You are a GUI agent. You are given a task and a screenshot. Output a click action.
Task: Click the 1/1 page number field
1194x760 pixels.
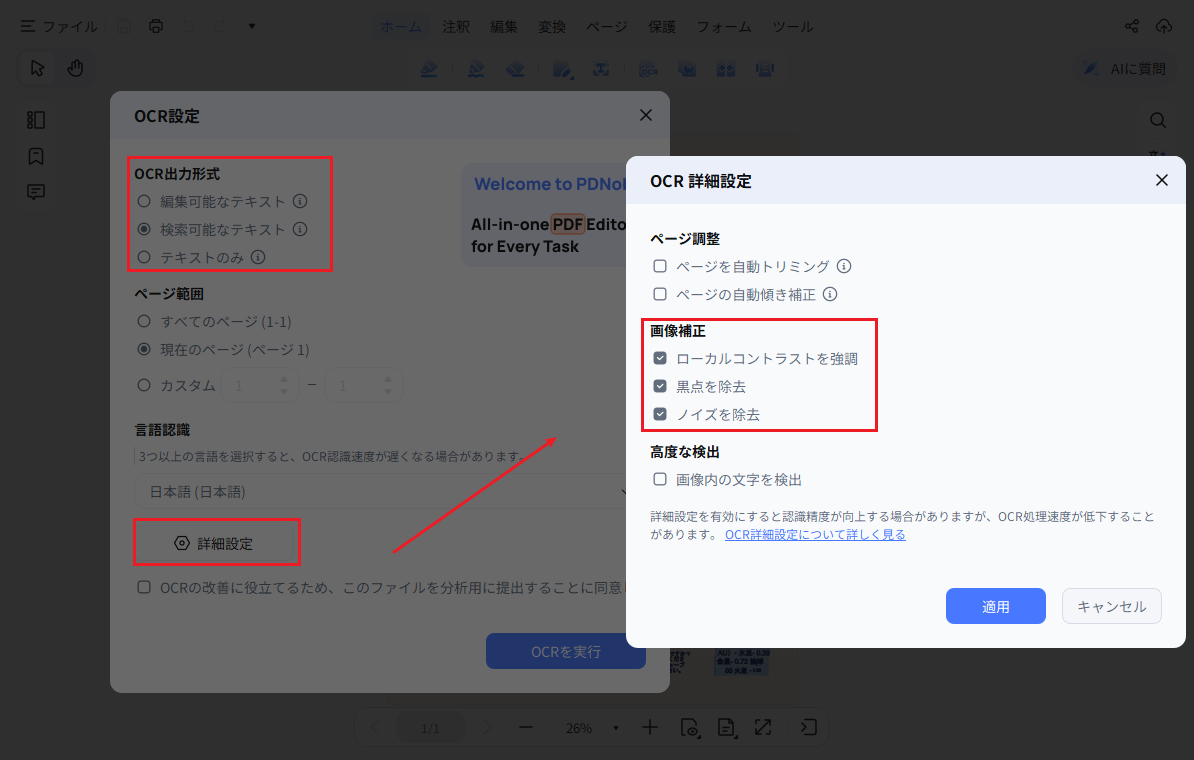pyautogui.click(x=430, y=728)
